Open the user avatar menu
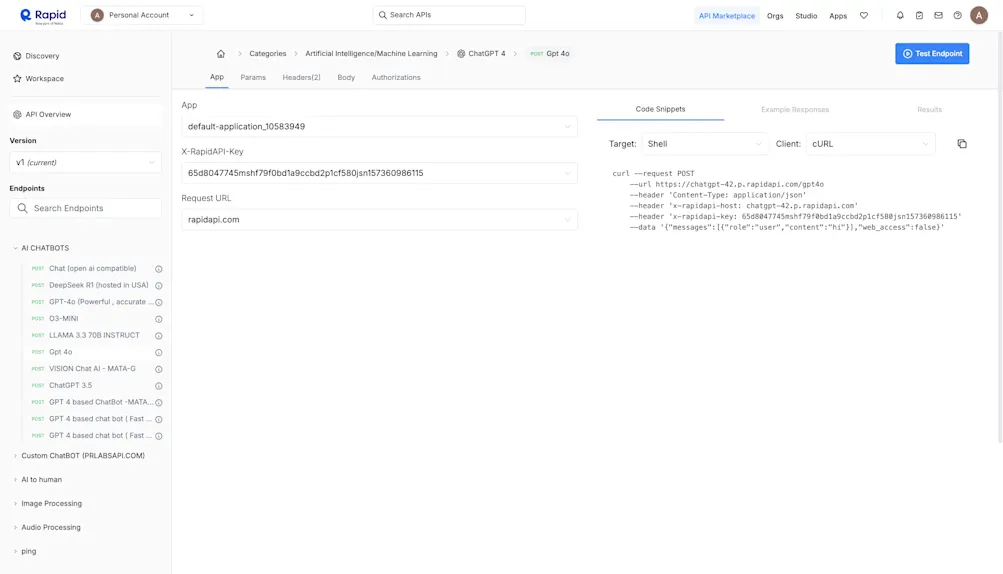Image resolution: width=1003 pixels, height=574 pixels. 979,15
